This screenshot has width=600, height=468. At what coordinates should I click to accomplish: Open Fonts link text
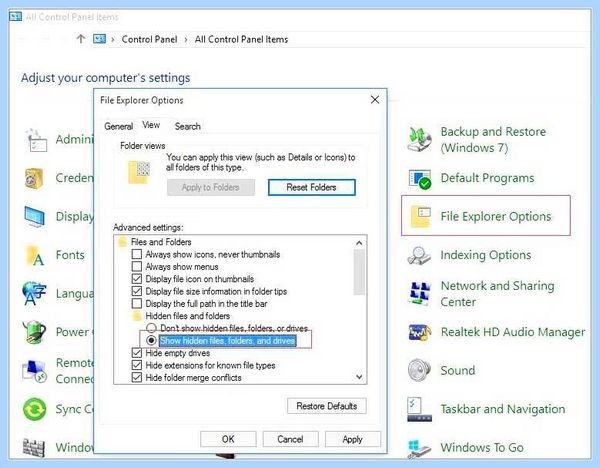click(x=70, y=255)
